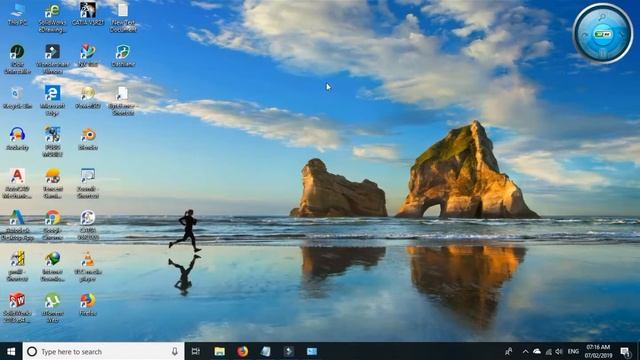Image resolution: width=640 pixels, height=360 pixels.
Task: Open the Autodesk Desktop App shortcut
Action: [17, 225]
